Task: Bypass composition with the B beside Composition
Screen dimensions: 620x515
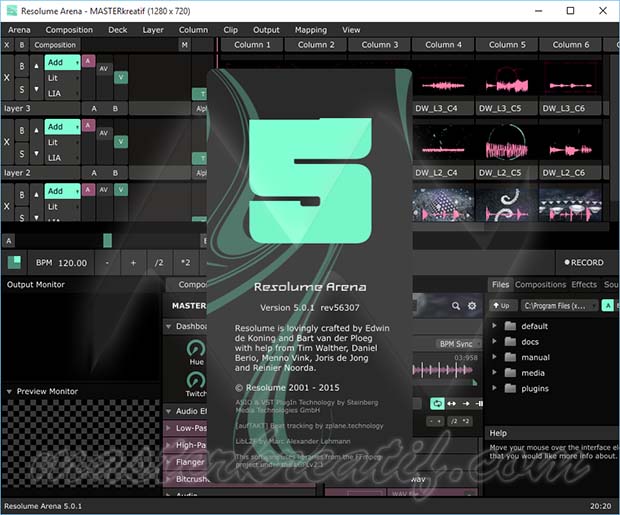Action: click(22, 45)
